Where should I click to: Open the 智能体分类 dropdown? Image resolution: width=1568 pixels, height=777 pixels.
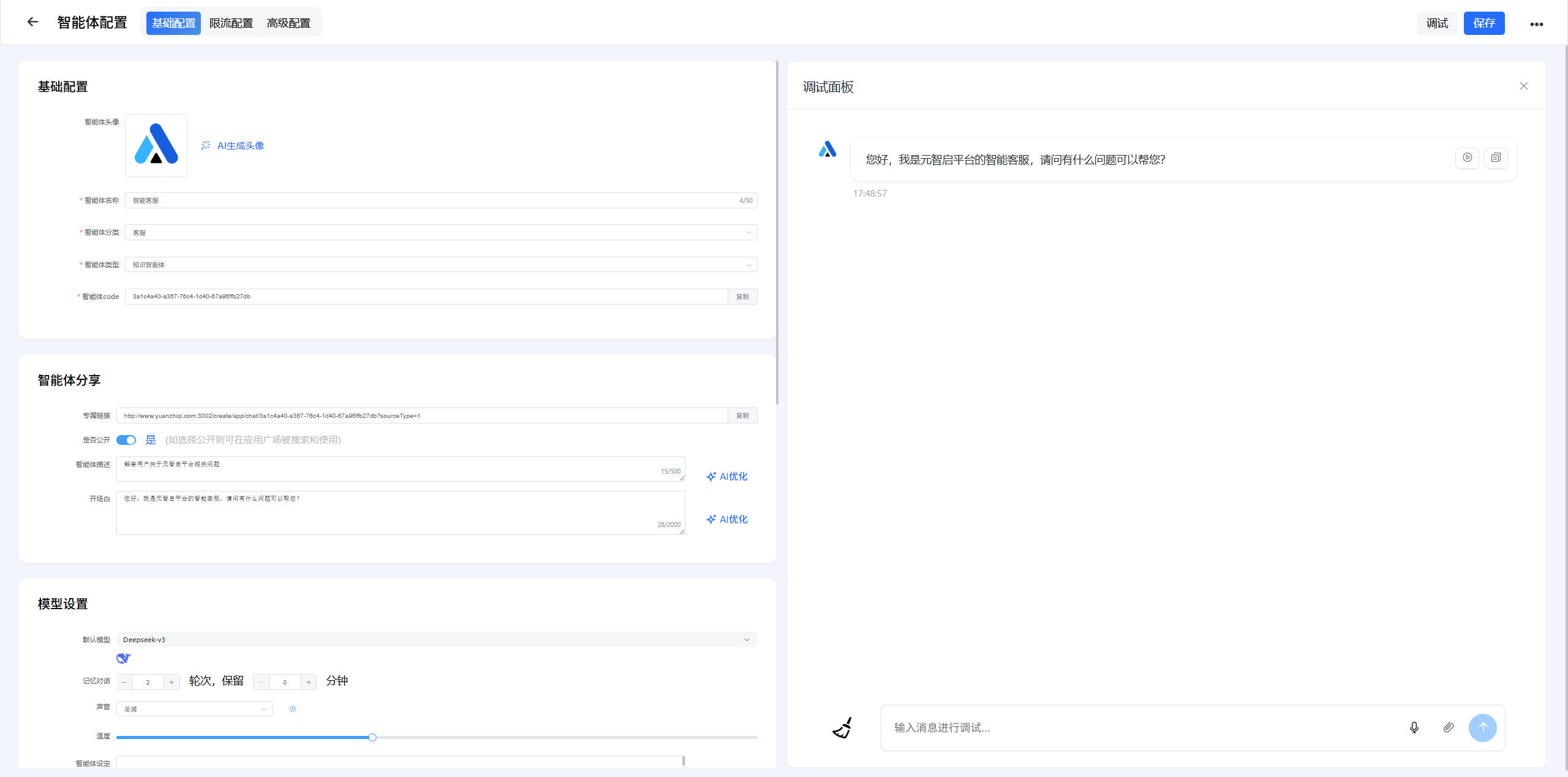(440, 232)
